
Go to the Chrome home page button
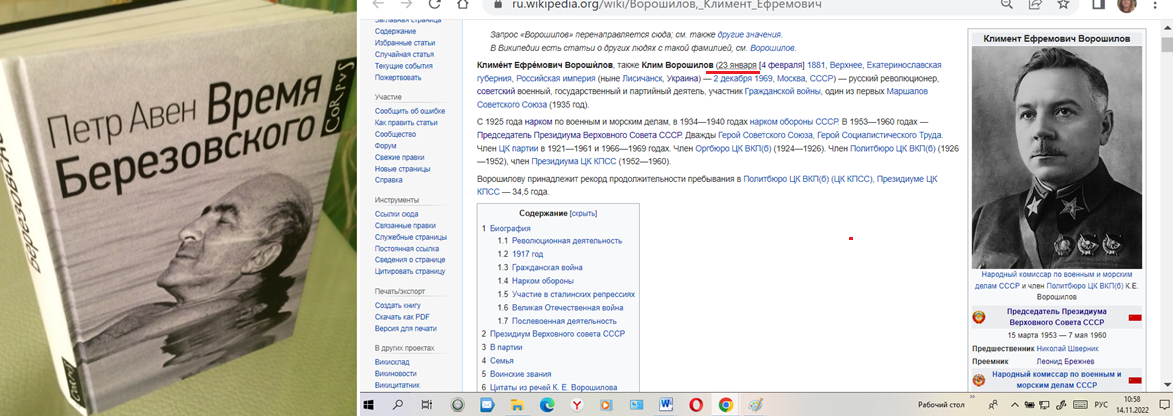pyautogui.click(x=463, y=4)
